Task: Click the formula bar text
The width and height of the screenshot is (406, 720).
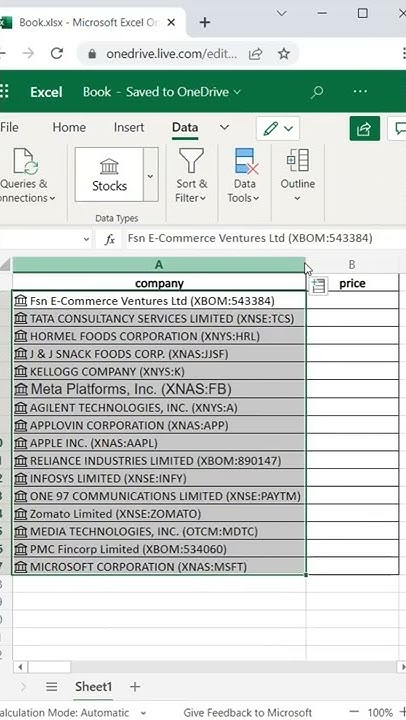Action: 250,238
